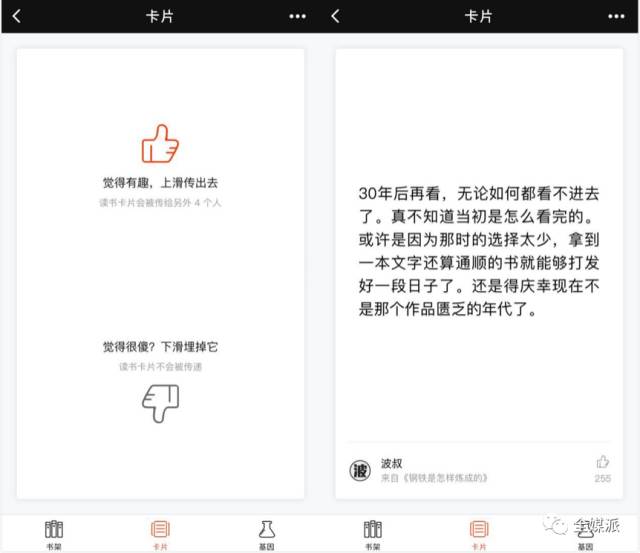Click the orange thumbs-up icon
The height and width of the screenshot is (553, 640).
160,144
